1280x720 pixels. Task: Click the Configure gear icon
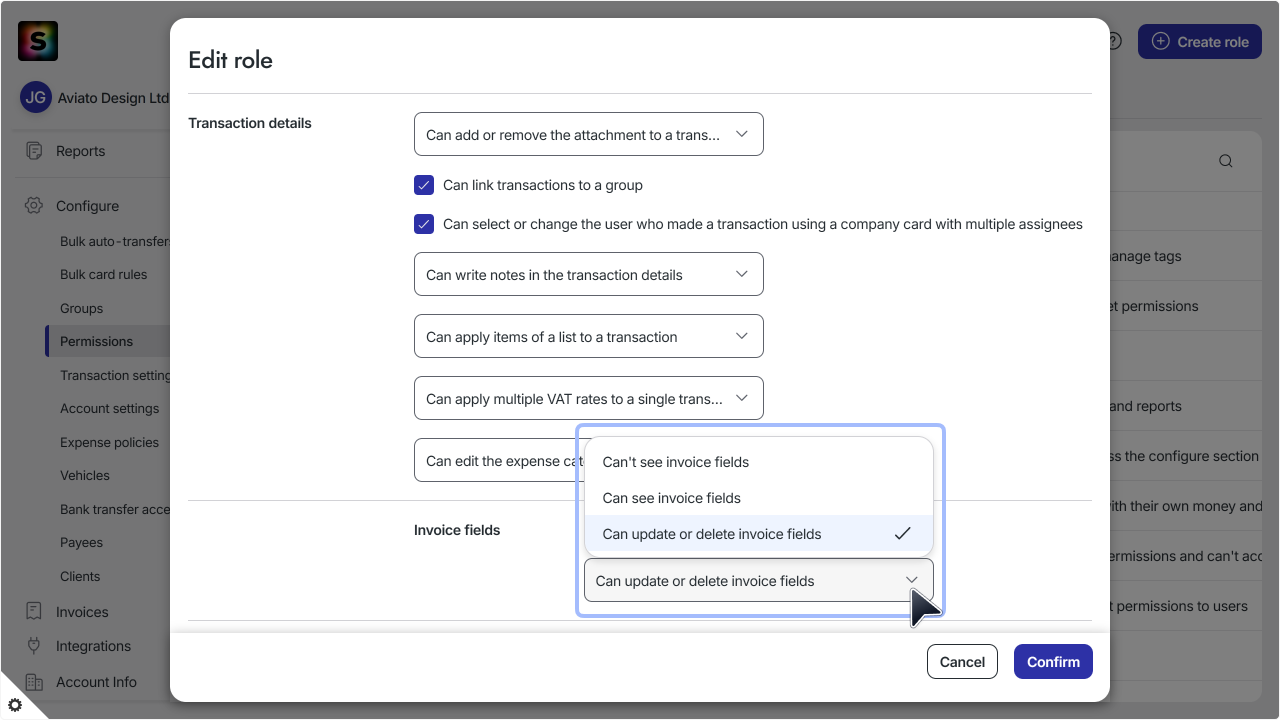coord(34,205)
